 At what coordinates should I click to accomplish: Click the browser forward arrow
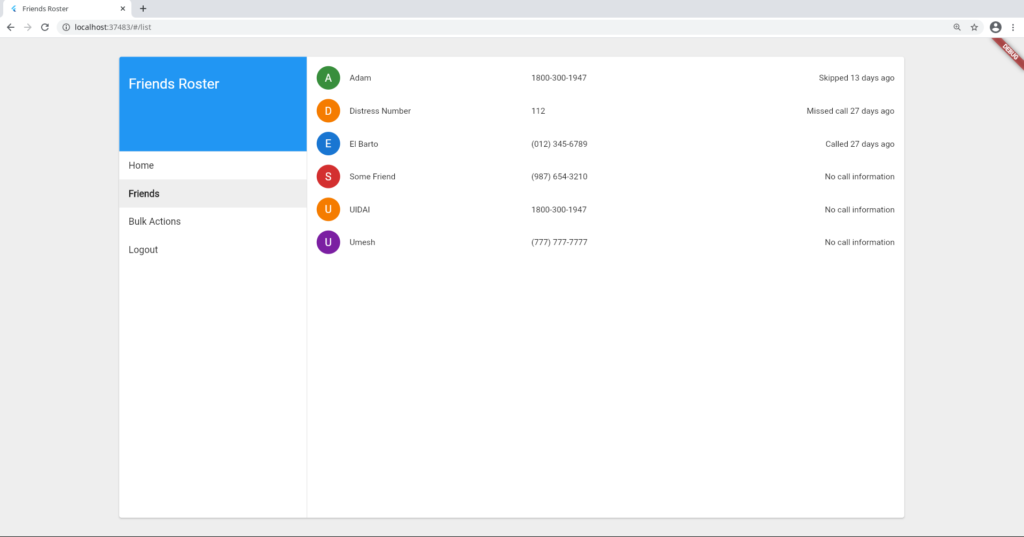[27, 27]
